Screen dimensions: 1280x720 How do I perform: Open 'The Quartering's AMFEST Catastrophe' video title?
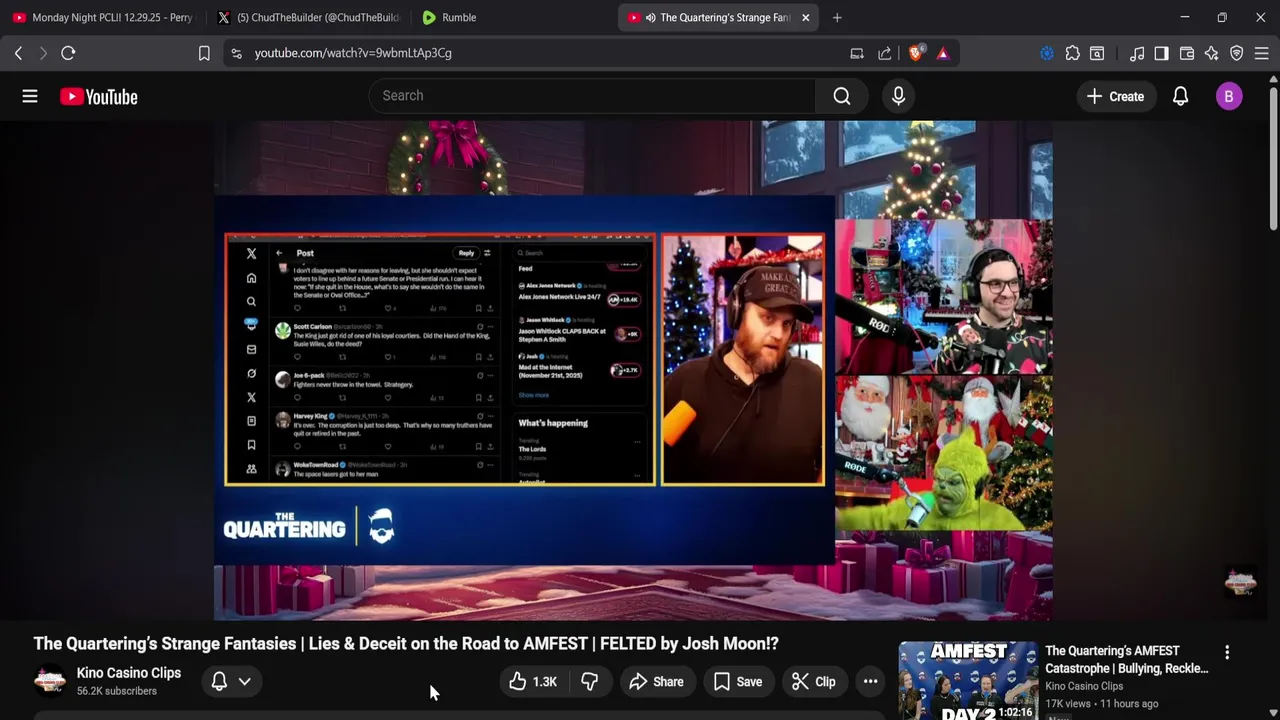(x=1127, y=659)
